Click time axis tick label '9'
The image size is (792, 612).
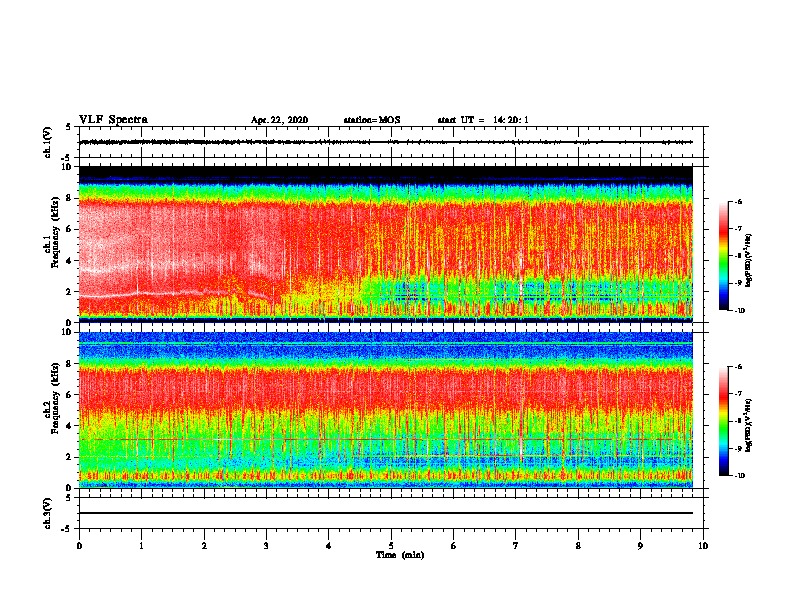[x=640, y=546]
